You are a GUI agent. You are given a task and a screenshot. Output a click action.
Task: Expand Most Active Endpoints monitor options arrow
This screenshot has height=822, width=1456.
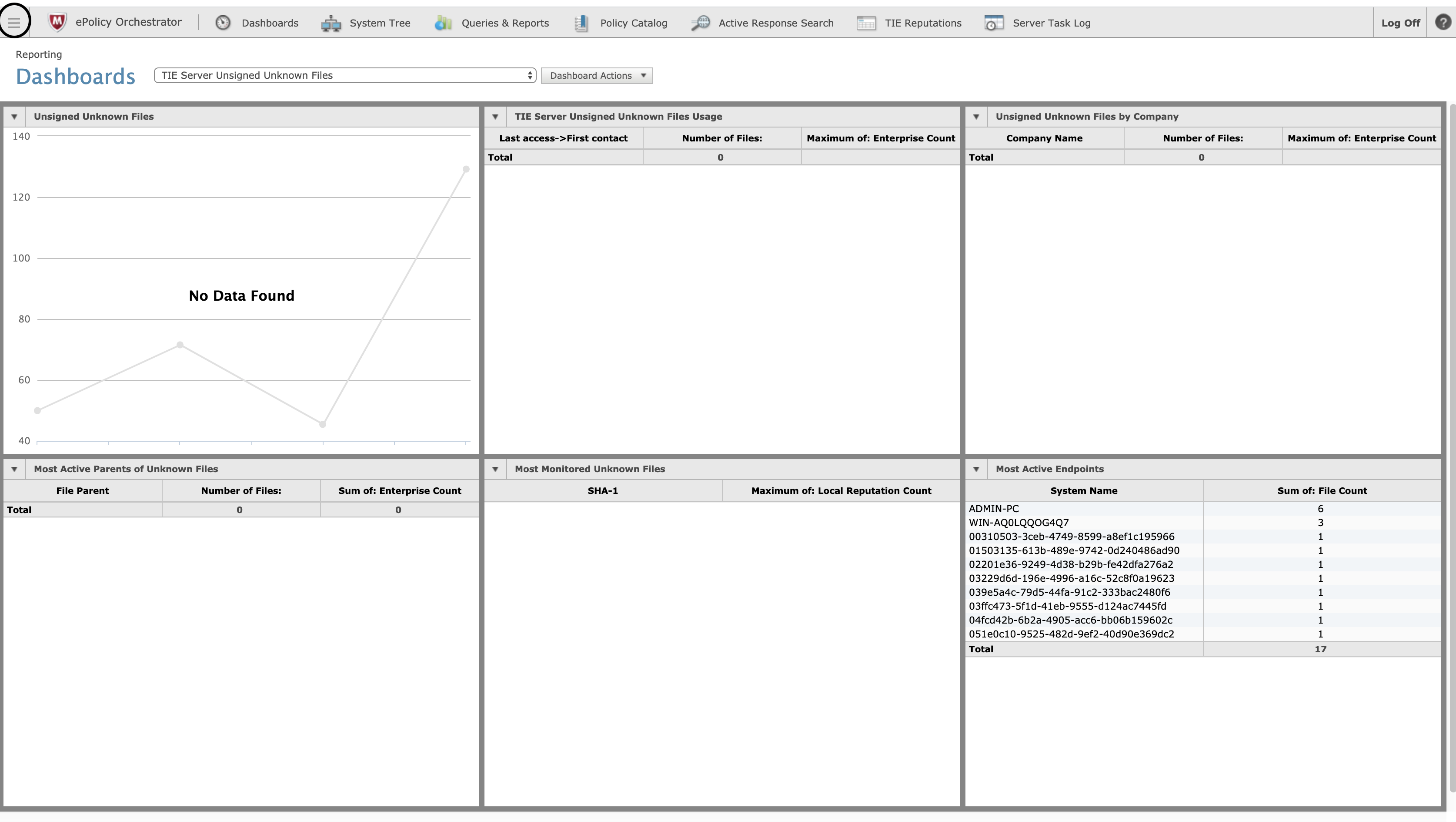(x=976, y=469)
